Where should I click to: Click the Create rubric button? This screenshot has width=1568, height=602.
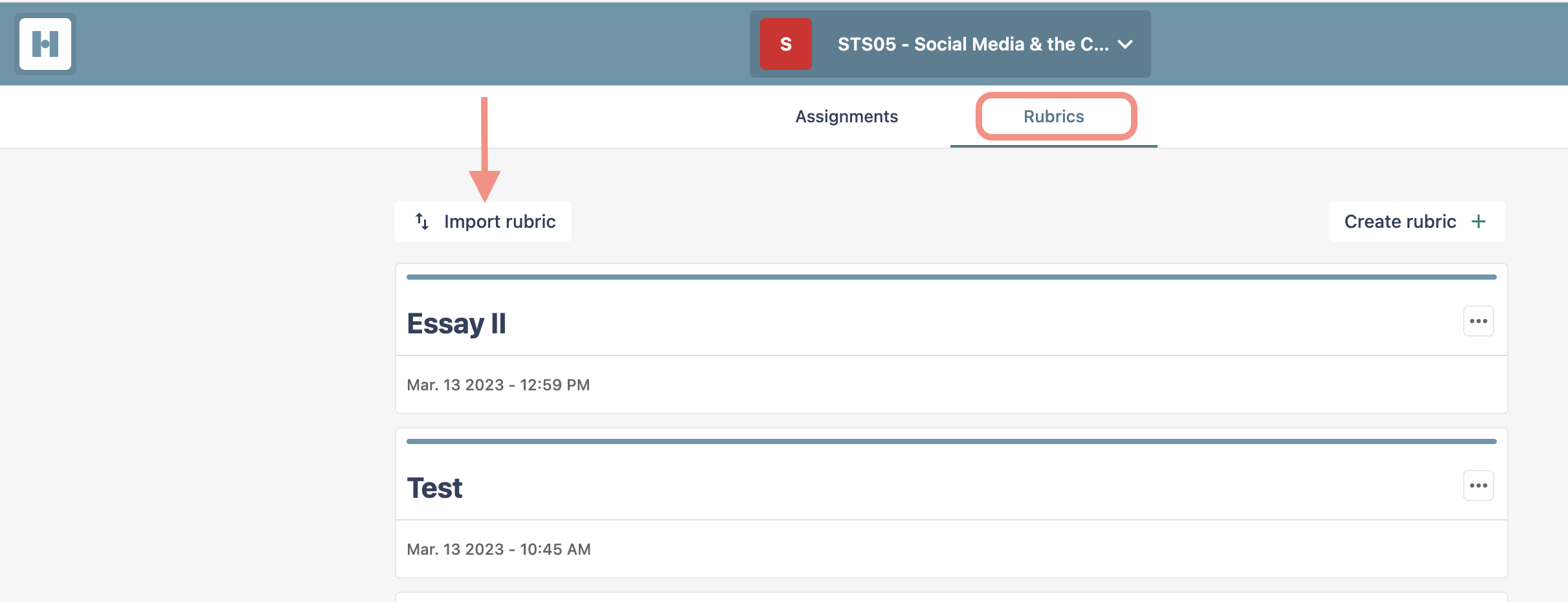[1417, 221]
